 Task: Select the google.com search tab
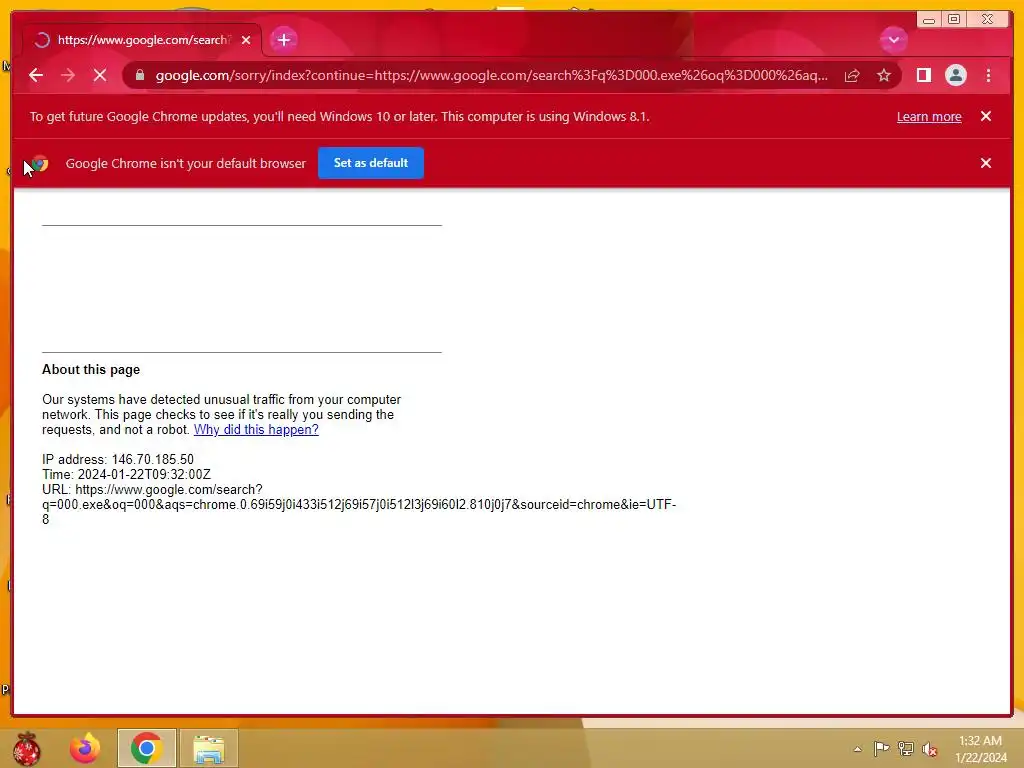click(142, 40)
